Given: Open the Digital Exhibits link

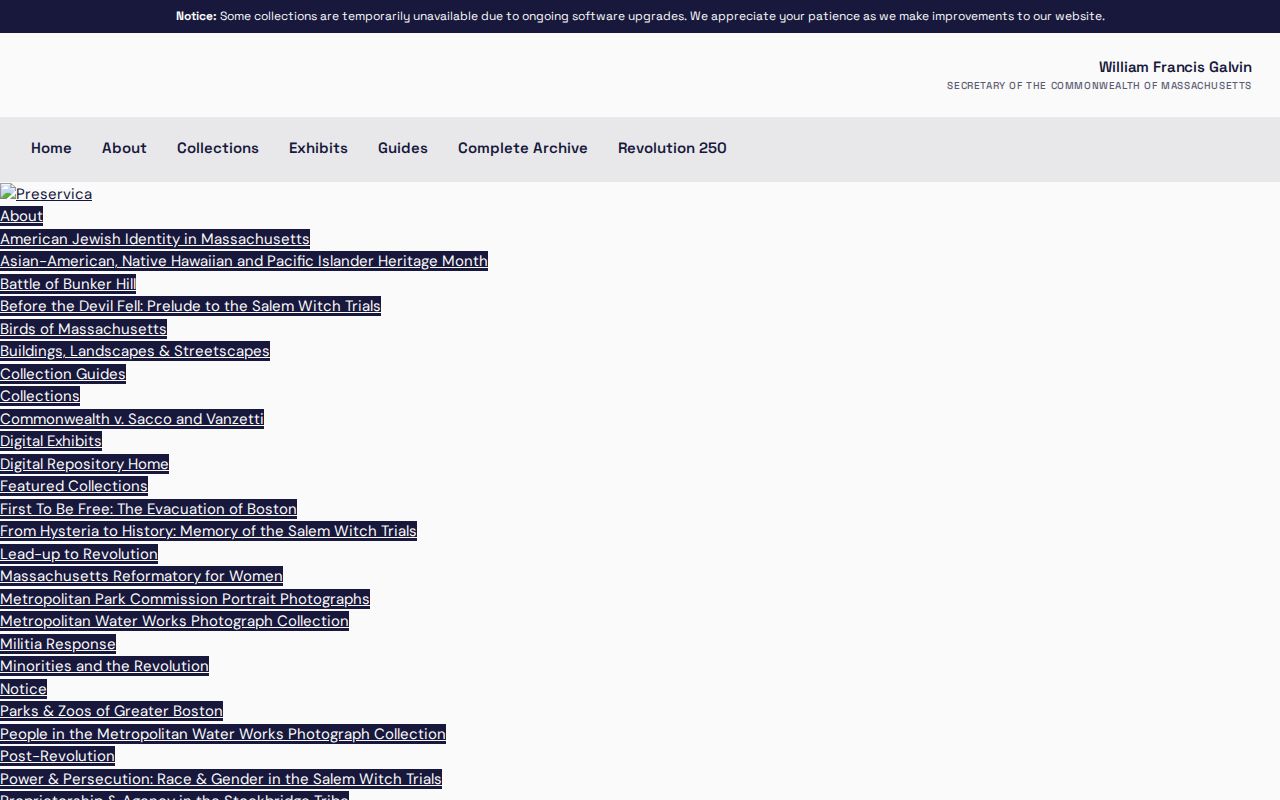Looking at the screenshot, I should [51, 441].
